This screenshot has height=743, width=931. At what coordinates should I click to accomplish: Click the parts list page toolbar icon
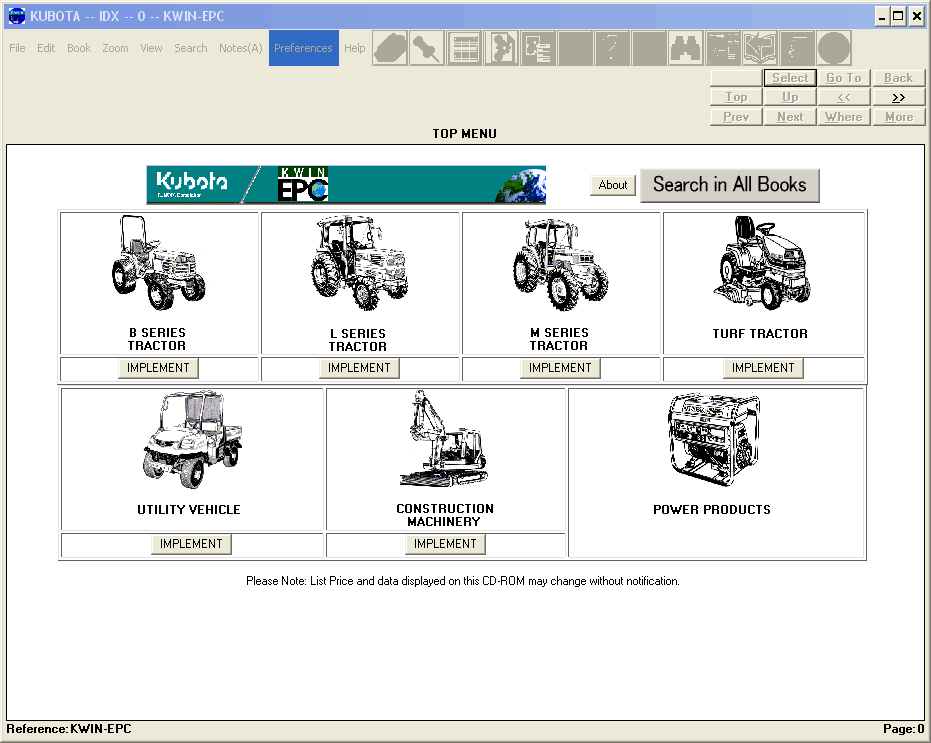(538, 48)
